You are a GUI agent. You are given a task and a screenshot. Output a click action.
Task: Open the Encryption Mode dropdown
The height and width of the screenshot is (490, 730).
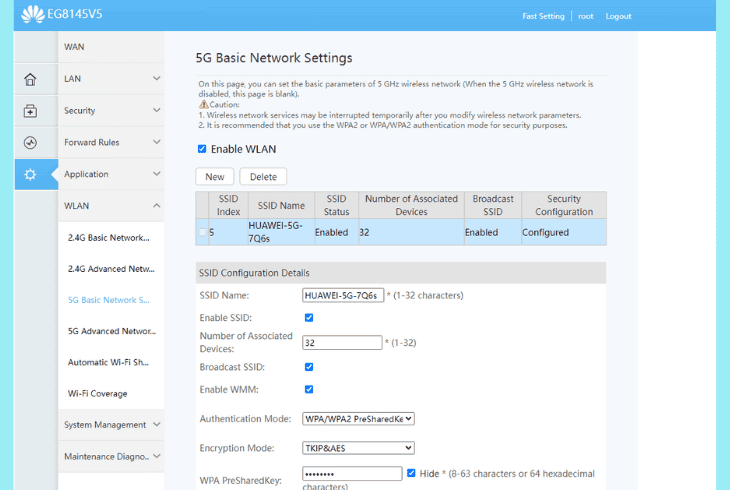pyautogui.click(x=358, y=448)
